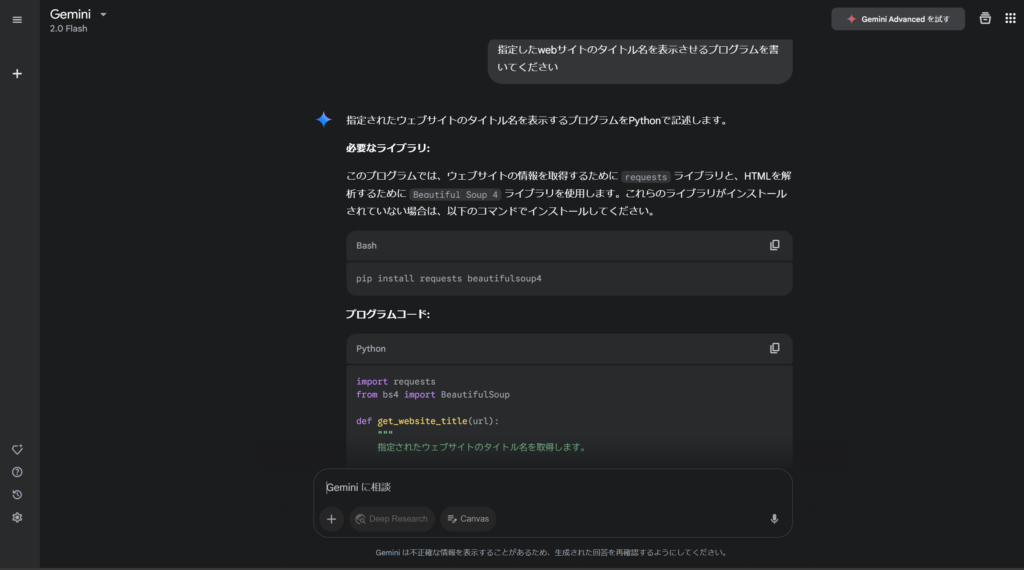Viewport: 1024px width, 570px height.
Task: Click the add file plus button in prompt box
Action: tap(332, 519)
